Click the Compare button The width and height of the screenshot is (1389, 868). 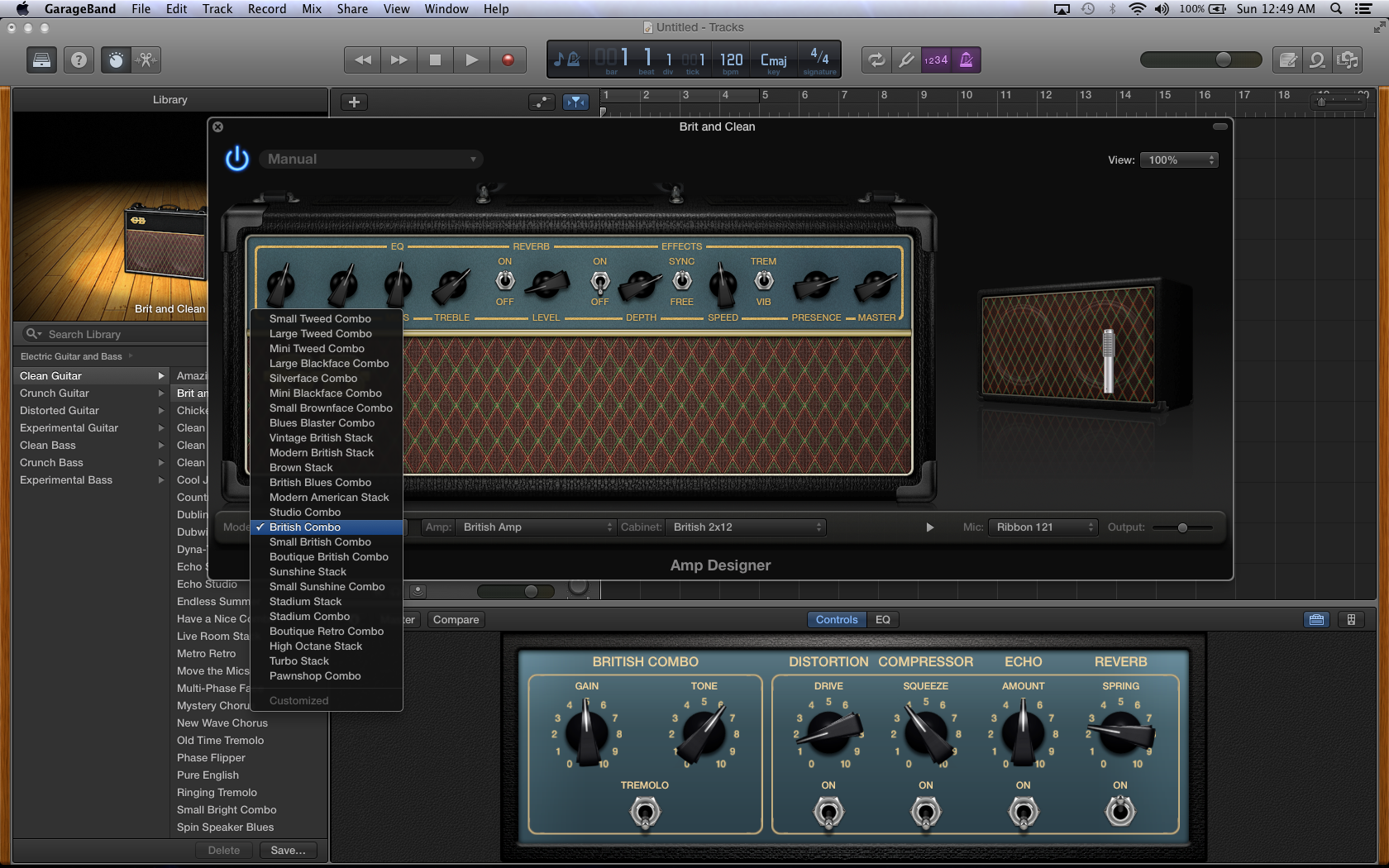pos(456,619)
